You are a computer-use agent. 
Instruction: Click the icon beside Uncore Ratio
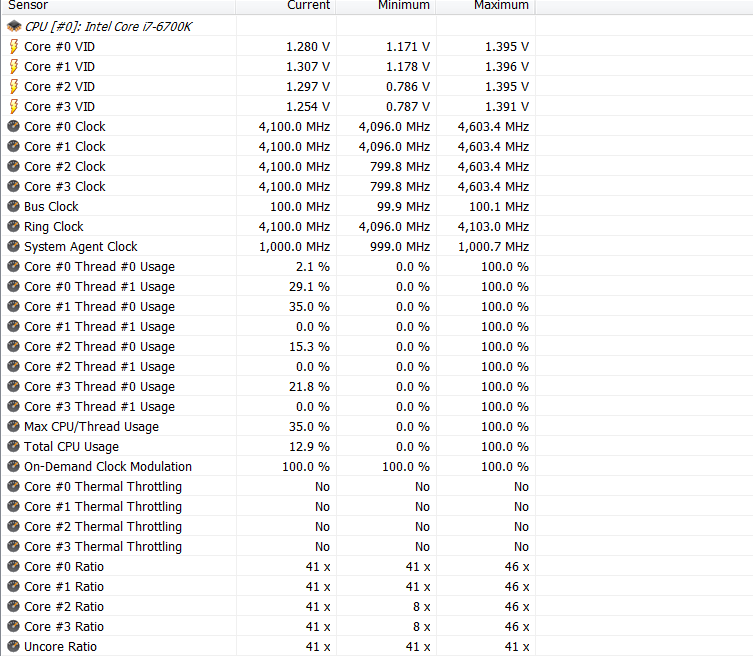point(13,646)
